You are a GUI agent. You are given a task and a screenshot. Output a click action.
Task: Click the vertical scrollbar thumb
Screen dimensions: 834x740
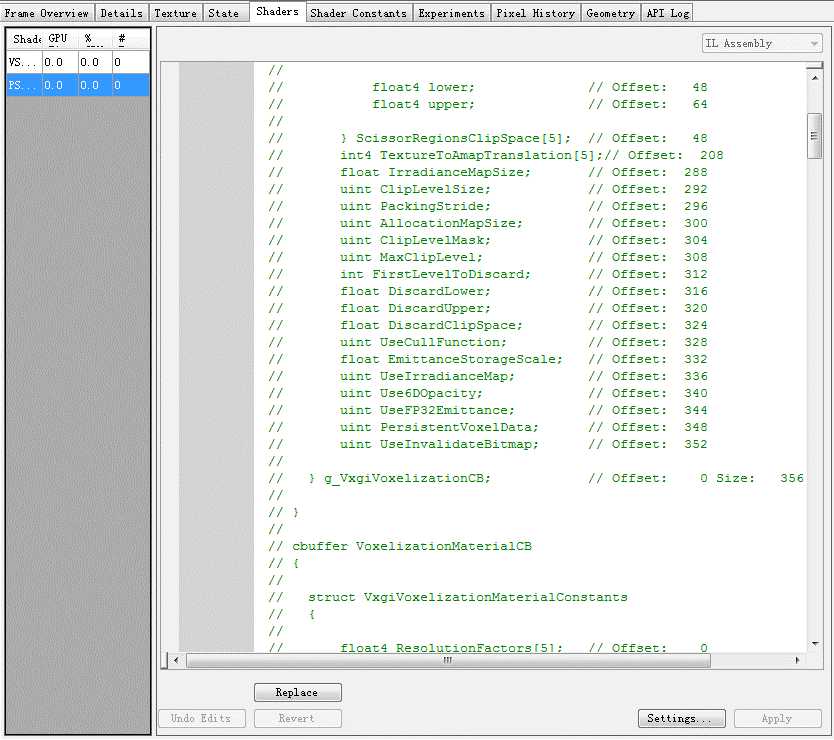814,136
